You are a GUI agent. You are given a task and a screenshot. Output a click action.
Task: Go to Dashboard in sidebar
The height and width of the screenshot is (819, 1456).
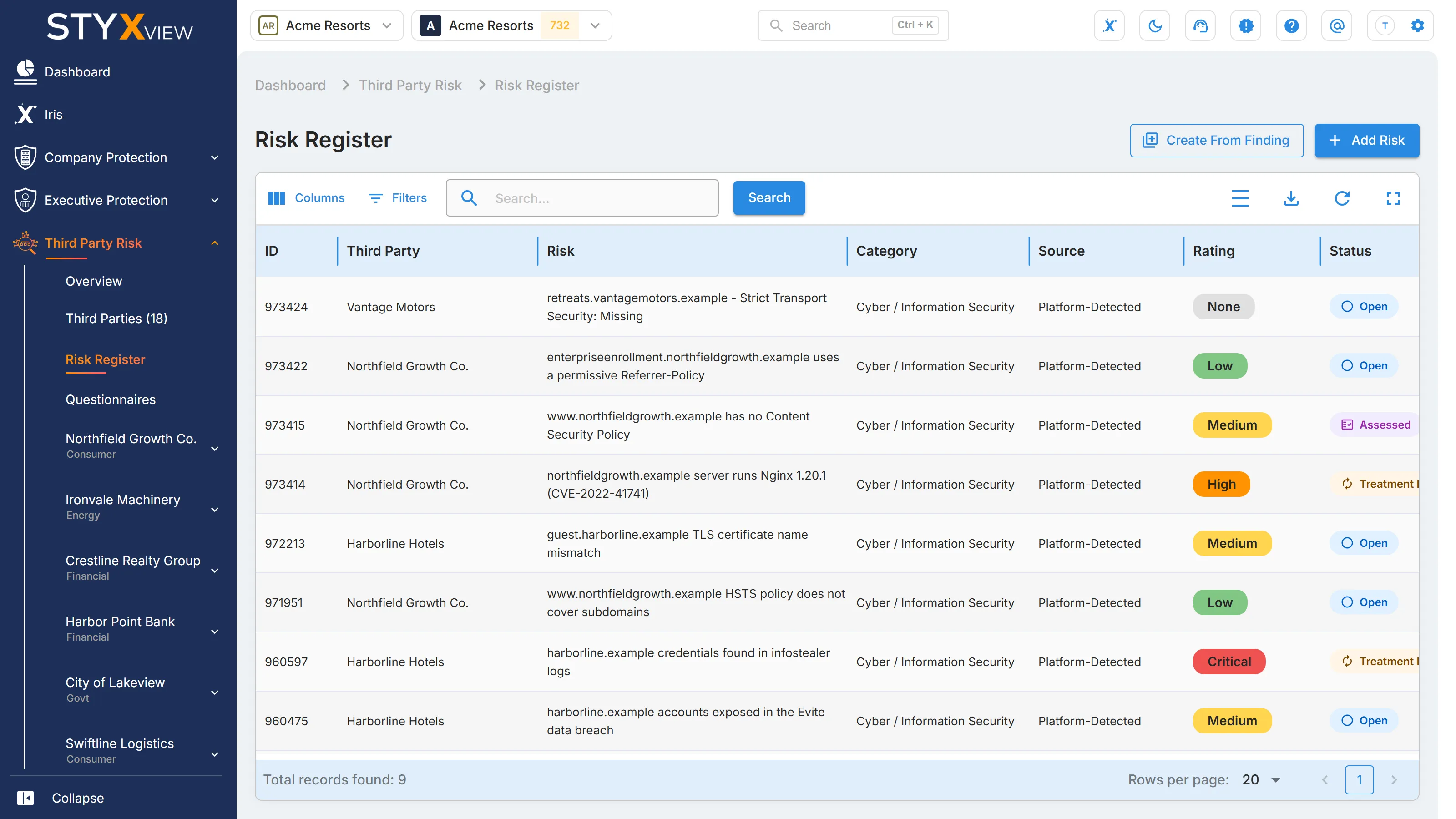point(77,72)
